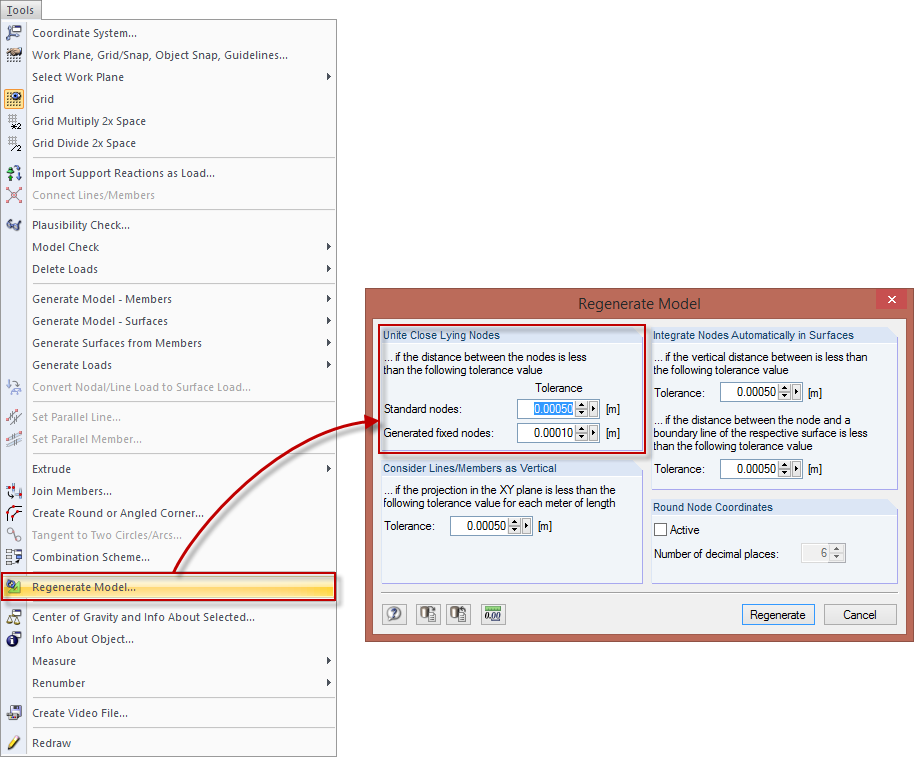Click Generated fixed nodes tolerance field
Image resolution: width=914 pixels, height=757 pixels.
click(546, 433)
